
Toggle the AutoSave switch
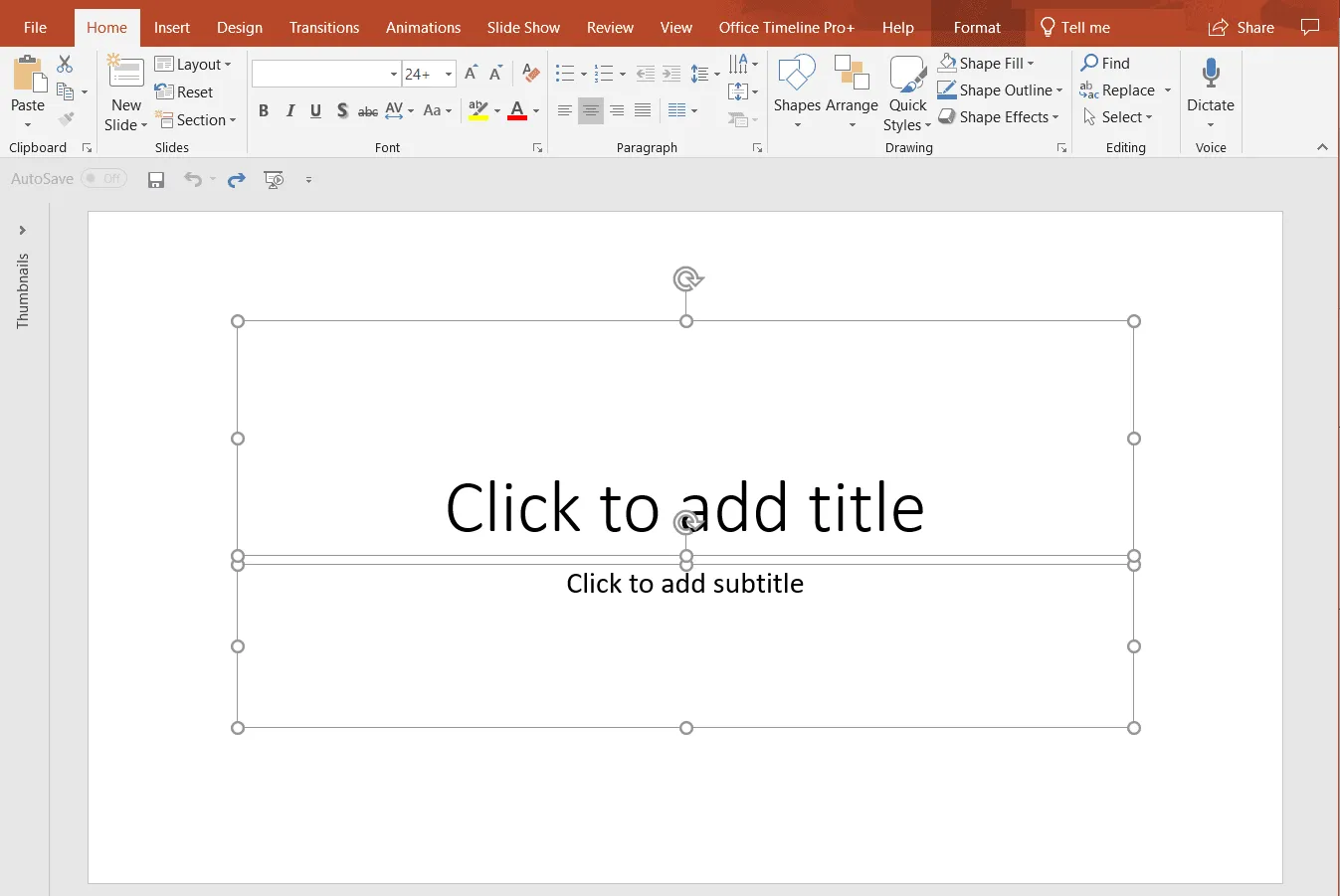point(103,179)
